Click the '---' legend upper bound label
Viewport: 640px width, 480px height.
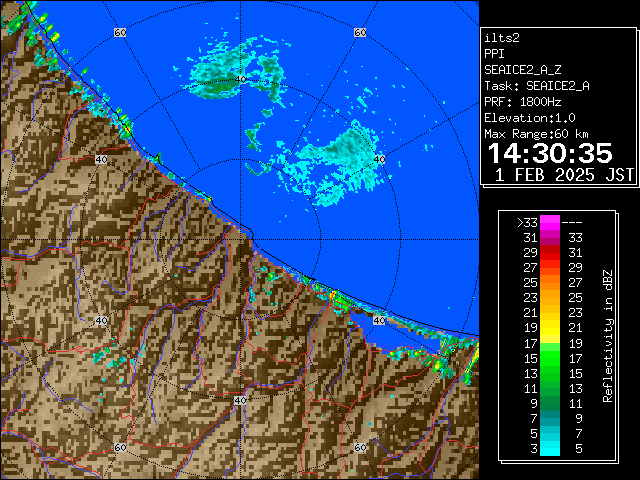[572, 223]
